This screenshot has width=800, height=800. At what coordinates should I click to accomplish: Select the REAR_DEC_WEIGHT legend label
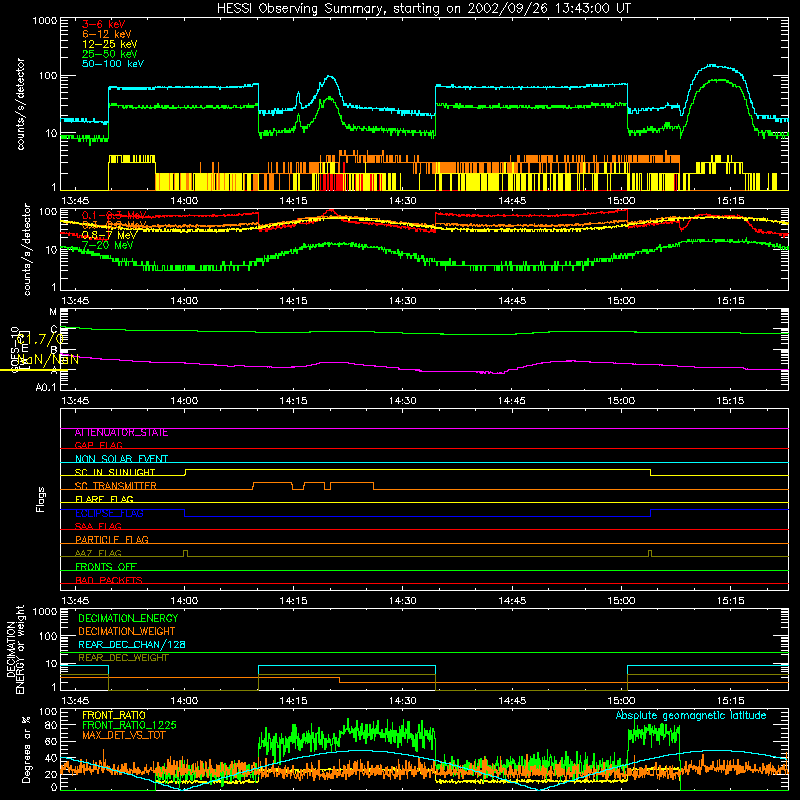click(123, 658)
